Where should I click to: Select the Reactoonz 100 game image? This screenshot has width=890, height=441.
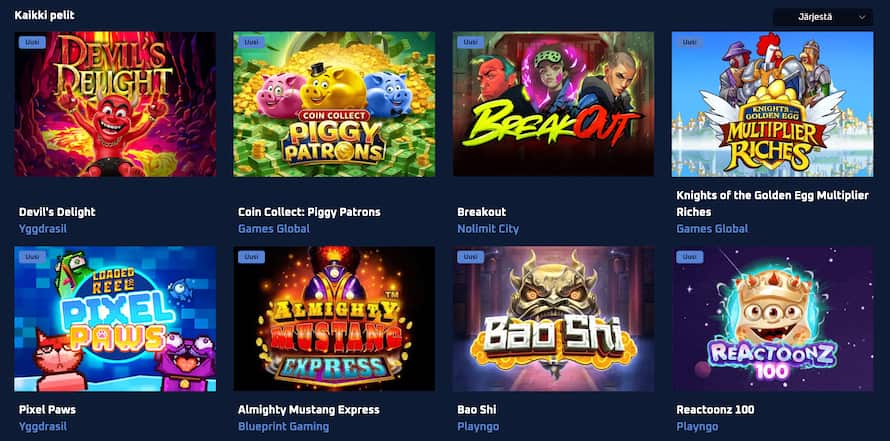click(x=773, y=318)
